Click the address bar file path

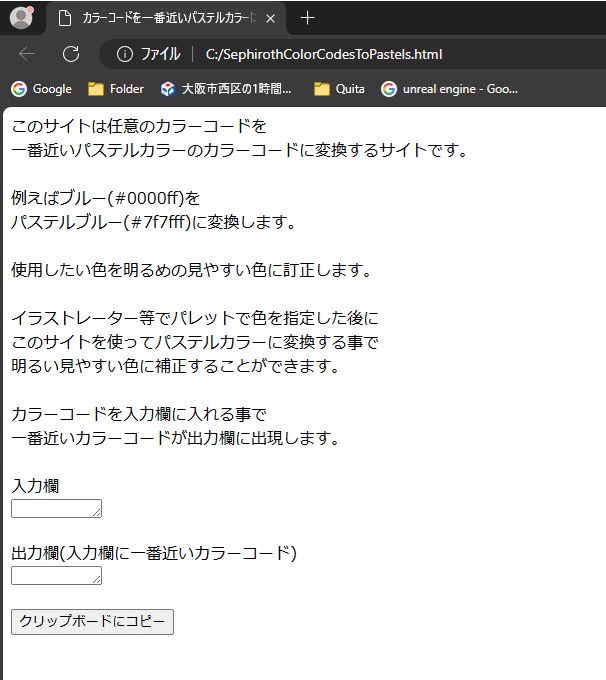(x=324, y=54)
